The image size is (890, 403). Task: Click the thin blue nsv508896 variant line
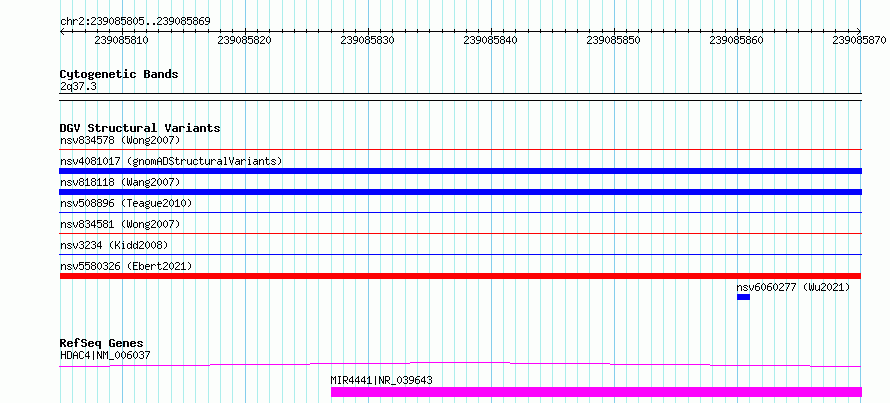(x=460, y=213)
